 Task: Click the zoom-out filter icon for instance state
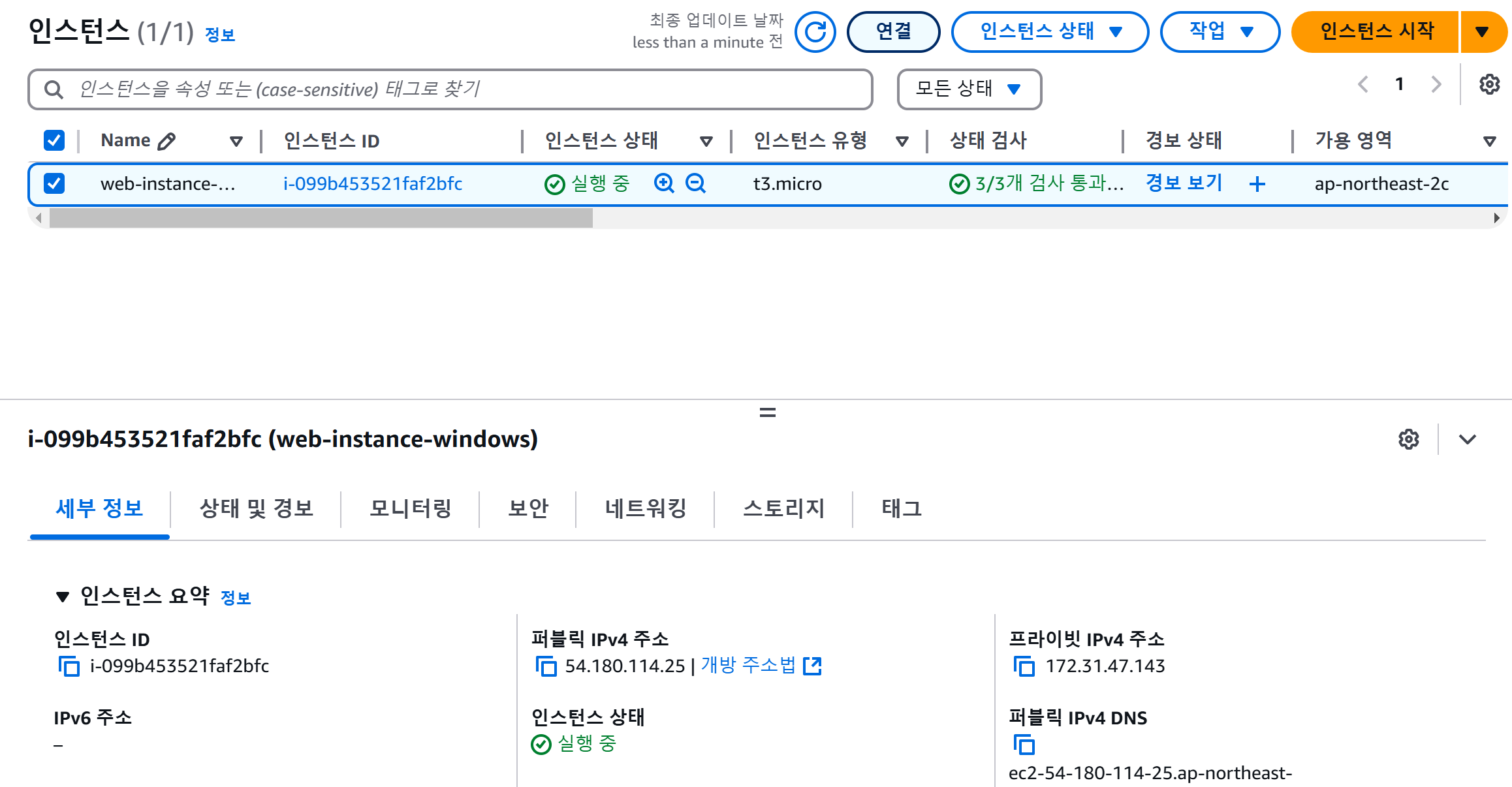click(695, 183)
